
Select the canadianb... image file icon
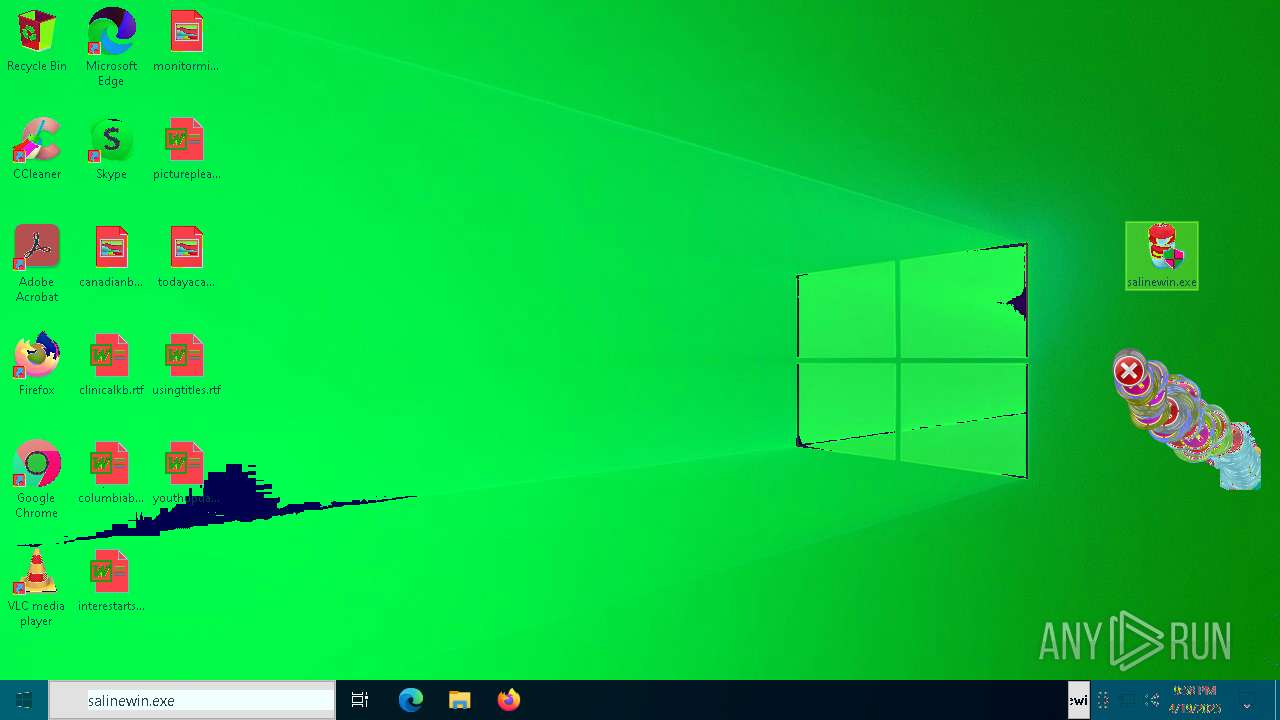point(111,256)
